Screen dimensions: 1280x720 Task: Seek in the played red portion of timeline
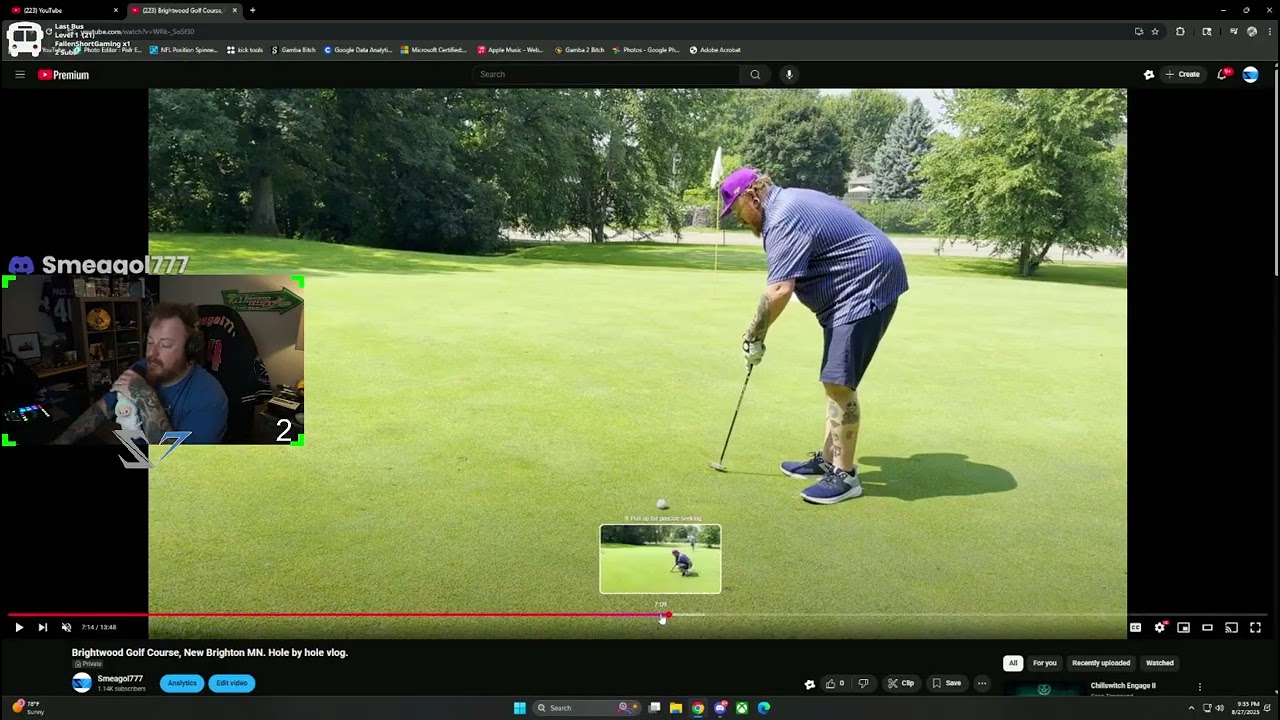tap(337, 615)
